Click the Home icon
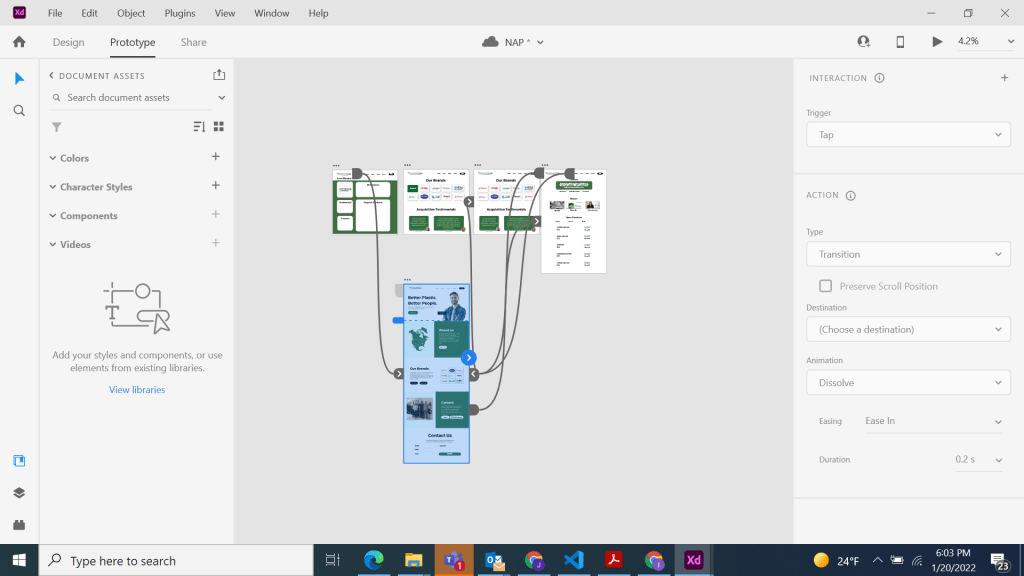The height and width of the screenshot is (576, 1024). point(19,42)
